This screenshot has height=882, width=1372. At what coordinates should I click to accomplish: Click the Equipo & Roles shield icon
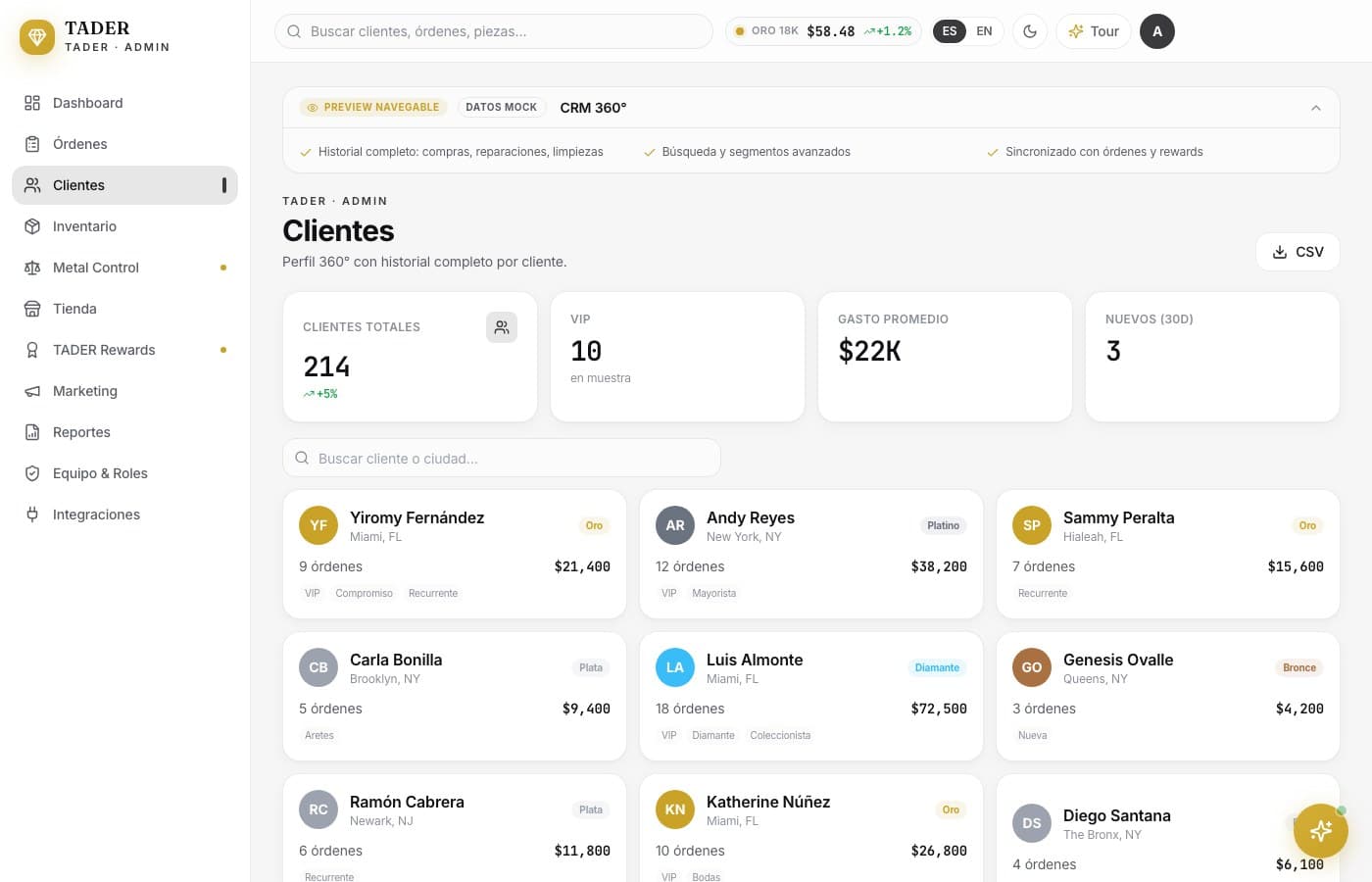coord(32,473)
